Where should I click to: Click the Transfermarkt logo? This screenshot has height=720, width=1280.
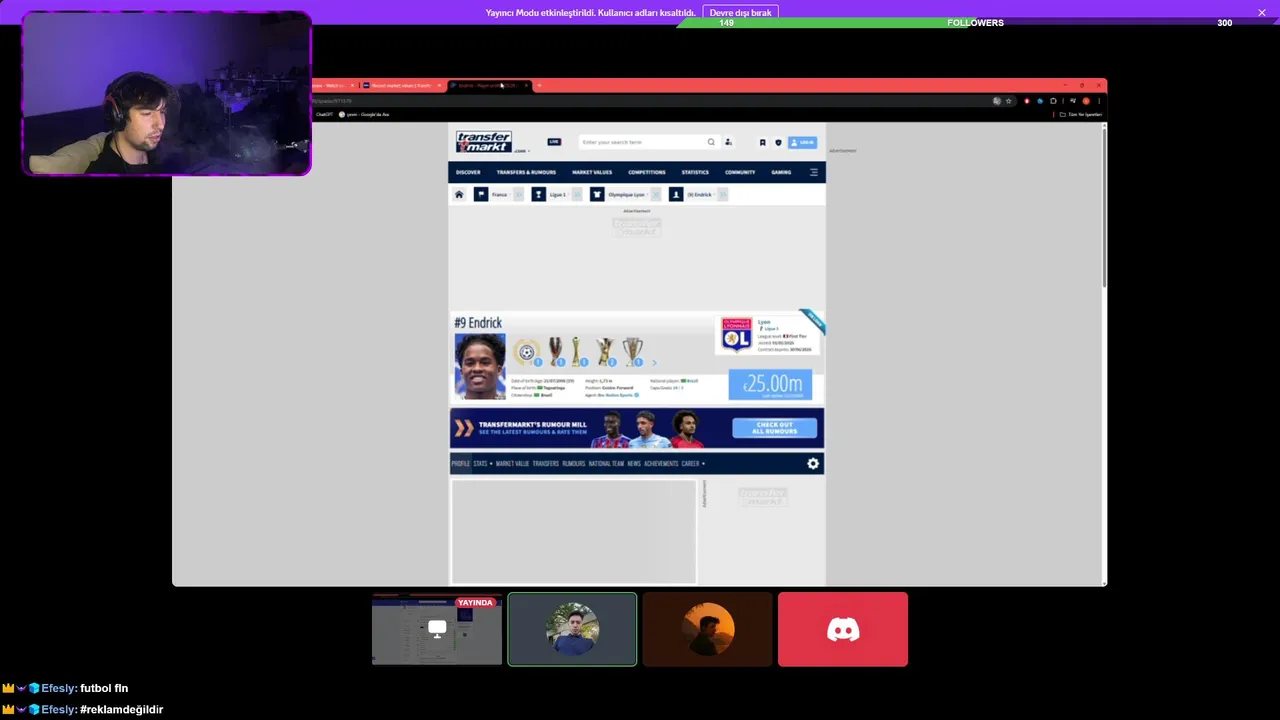(484, 141)
